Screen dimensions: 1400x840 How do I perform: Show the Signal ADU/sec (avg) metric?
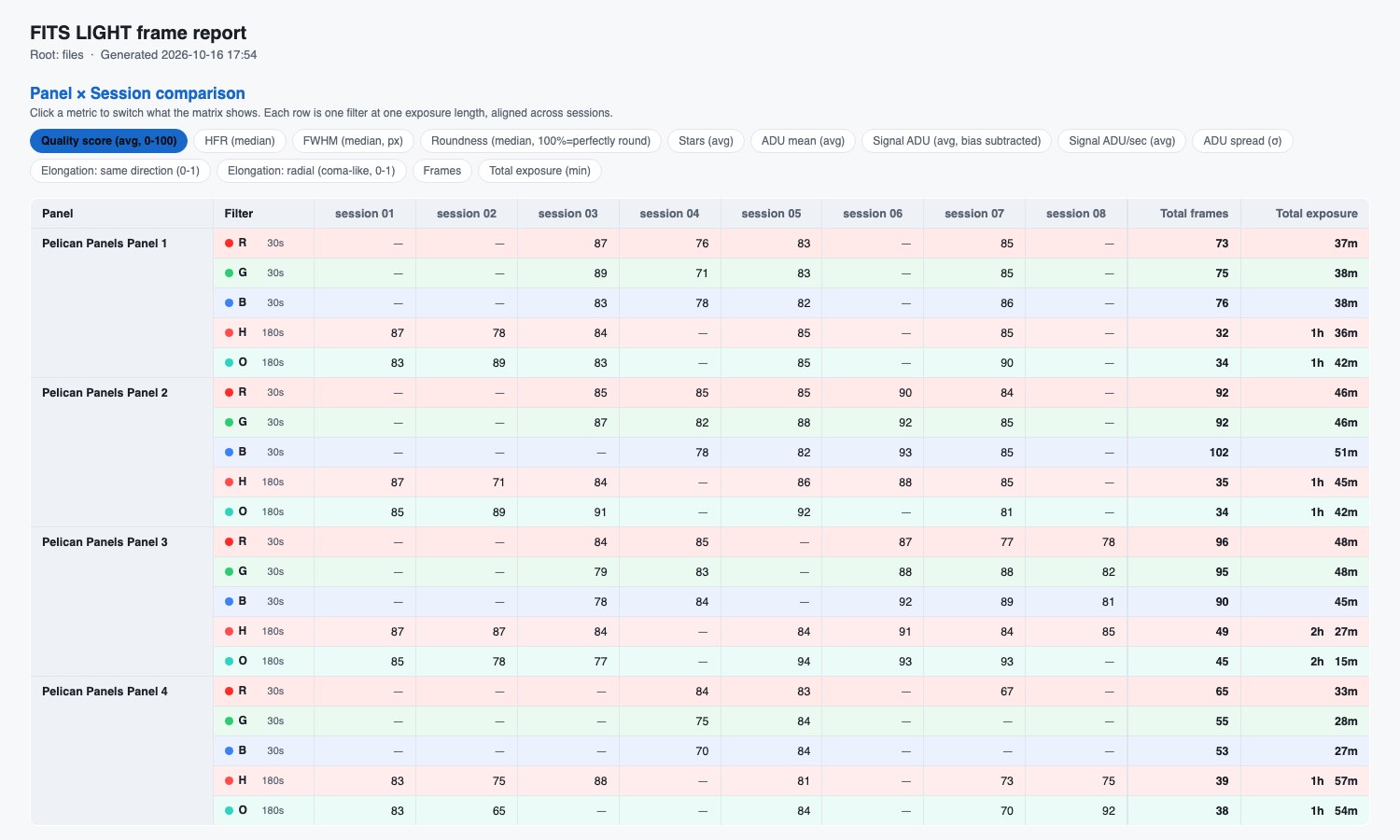coord(1122,141)
